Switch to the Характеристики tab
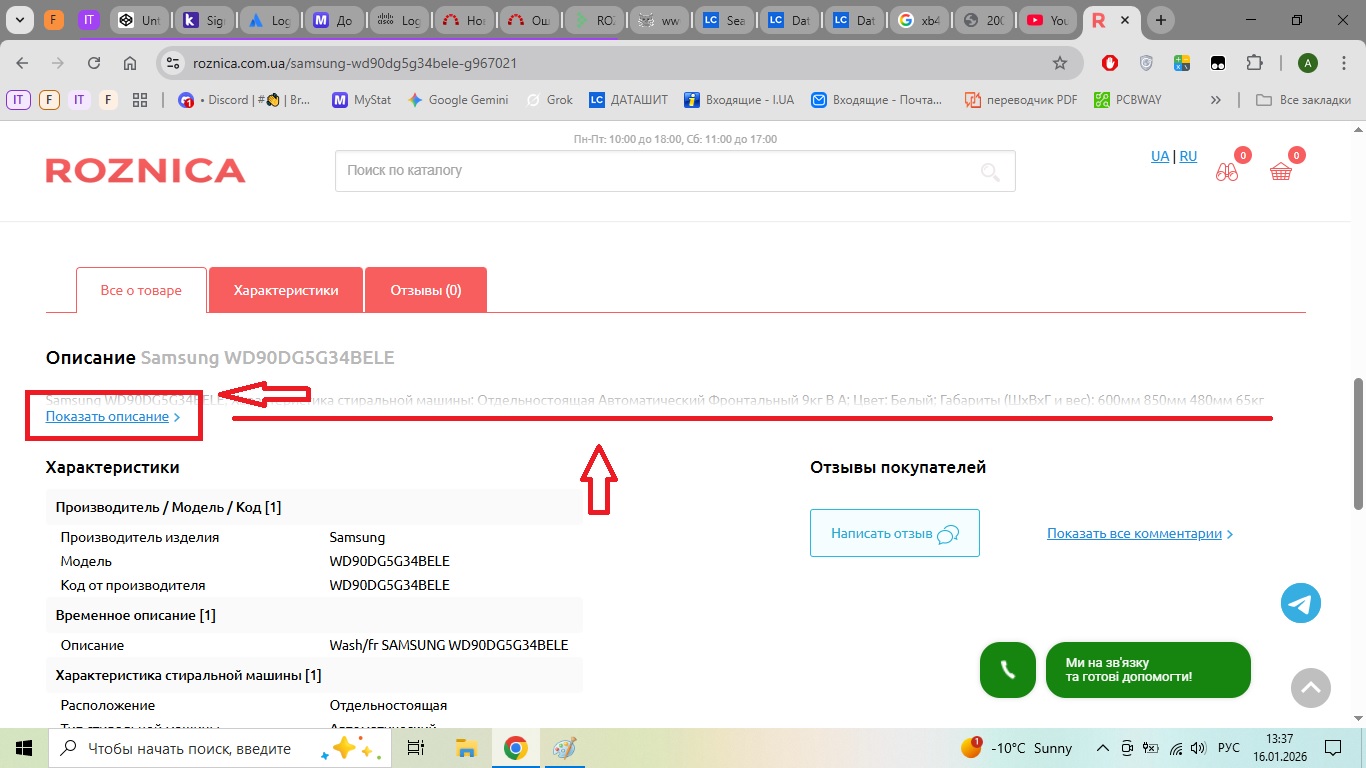This screenshot has width=1366, height=768. [286, 290]
